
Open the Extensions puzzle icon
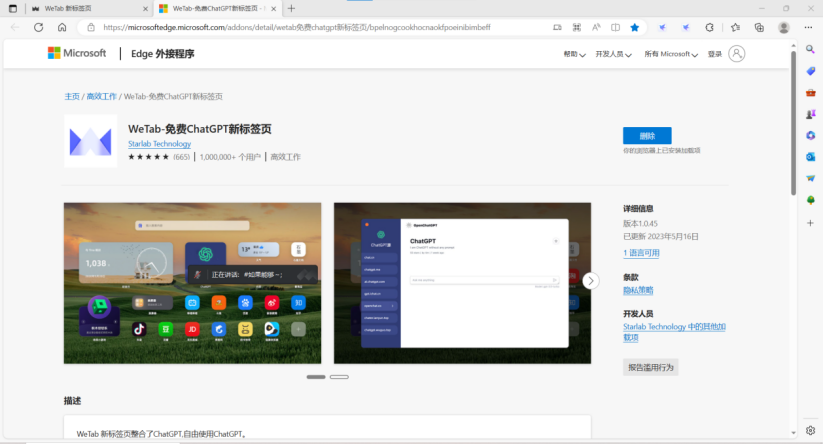709,27
